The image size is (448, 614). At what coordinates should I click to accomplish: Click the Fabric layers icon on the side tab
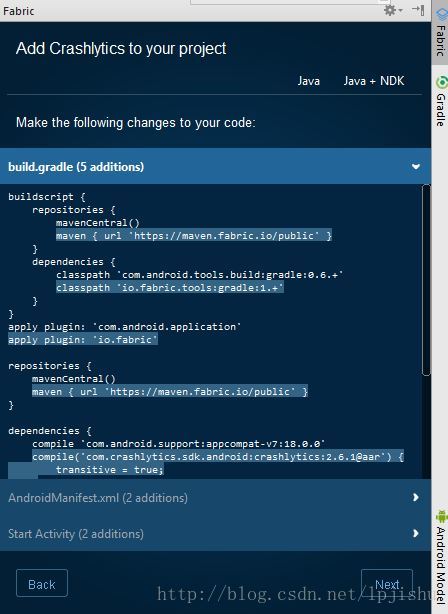(441, 15)
